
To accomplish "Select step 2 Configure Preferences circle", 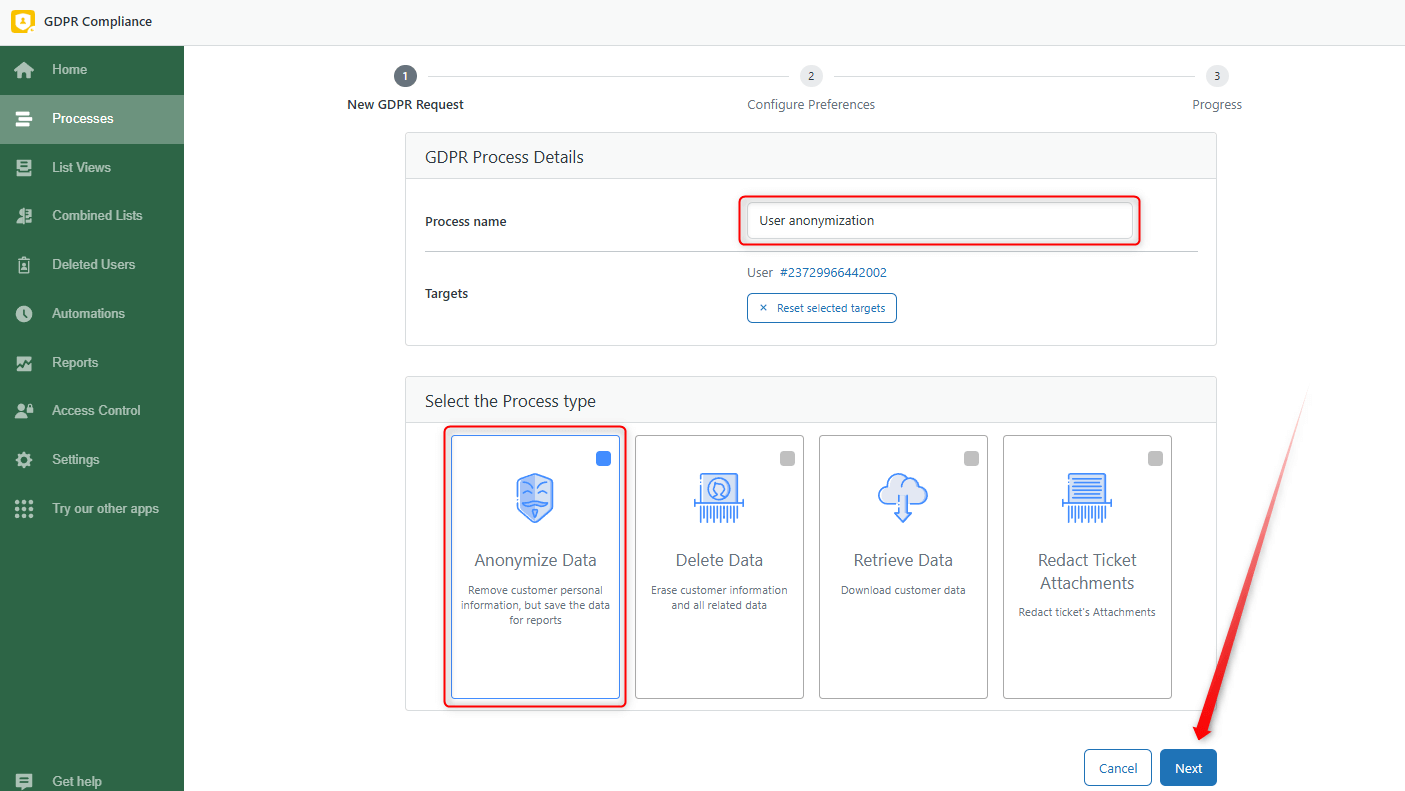I will tap(811, 76).
